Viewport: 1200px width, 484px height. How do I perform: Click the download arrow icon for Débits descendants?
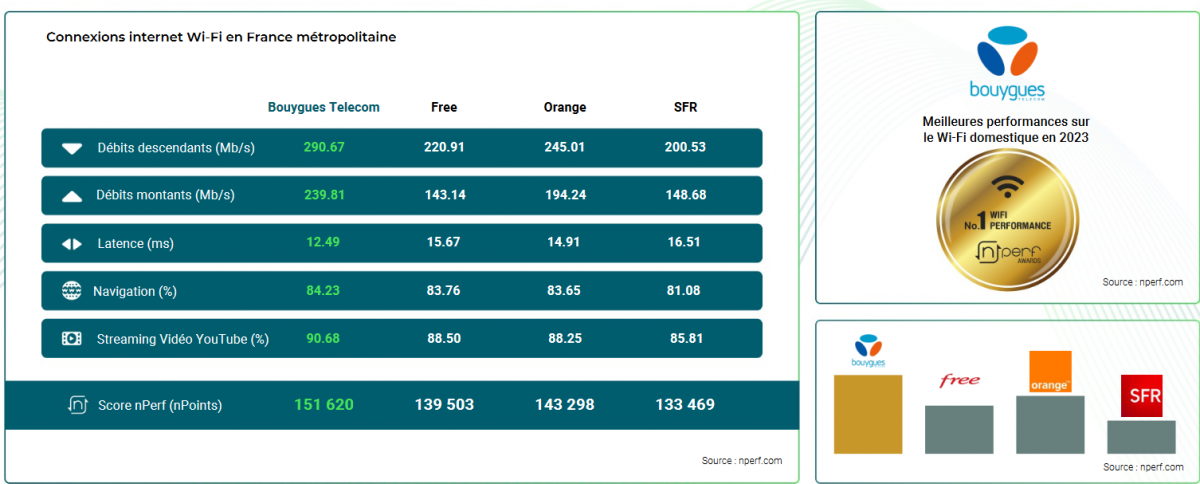pos(72,148)
